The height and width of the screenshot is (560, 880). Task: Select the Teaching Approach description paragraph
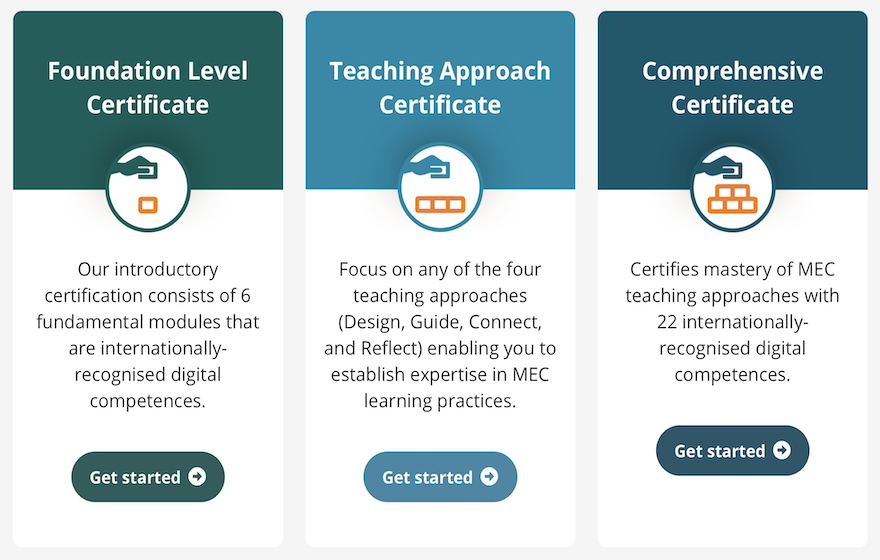(440, 335)
